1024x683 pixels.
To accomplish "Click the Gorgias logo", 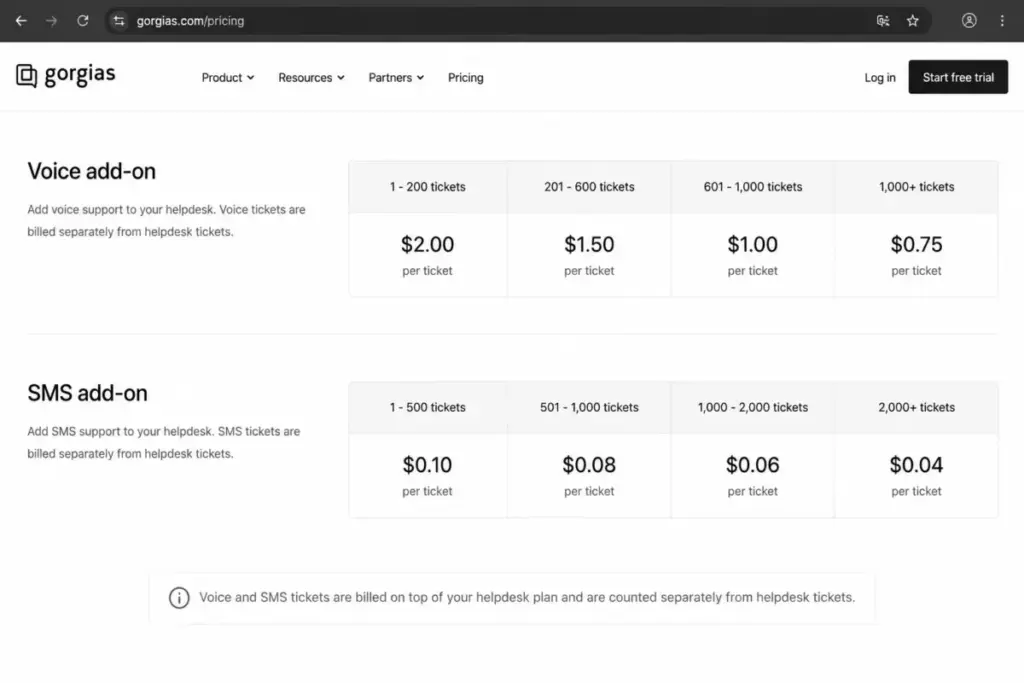I will pos(65,75).
